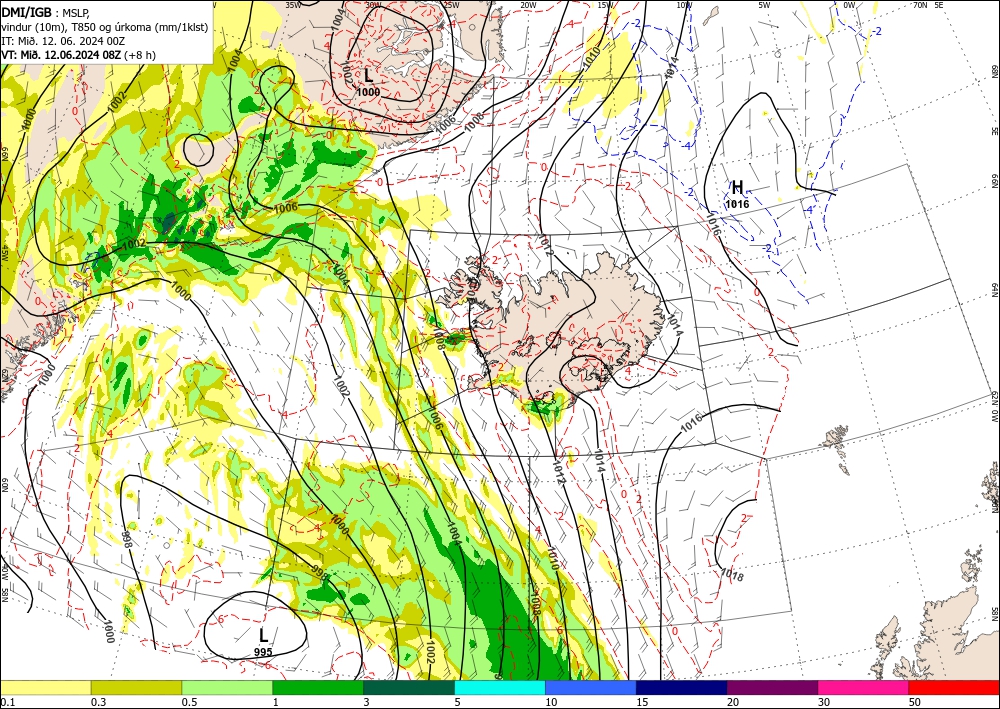Select the 1016 value under the H
The image size is (1000, 709).
pos(737,204)
